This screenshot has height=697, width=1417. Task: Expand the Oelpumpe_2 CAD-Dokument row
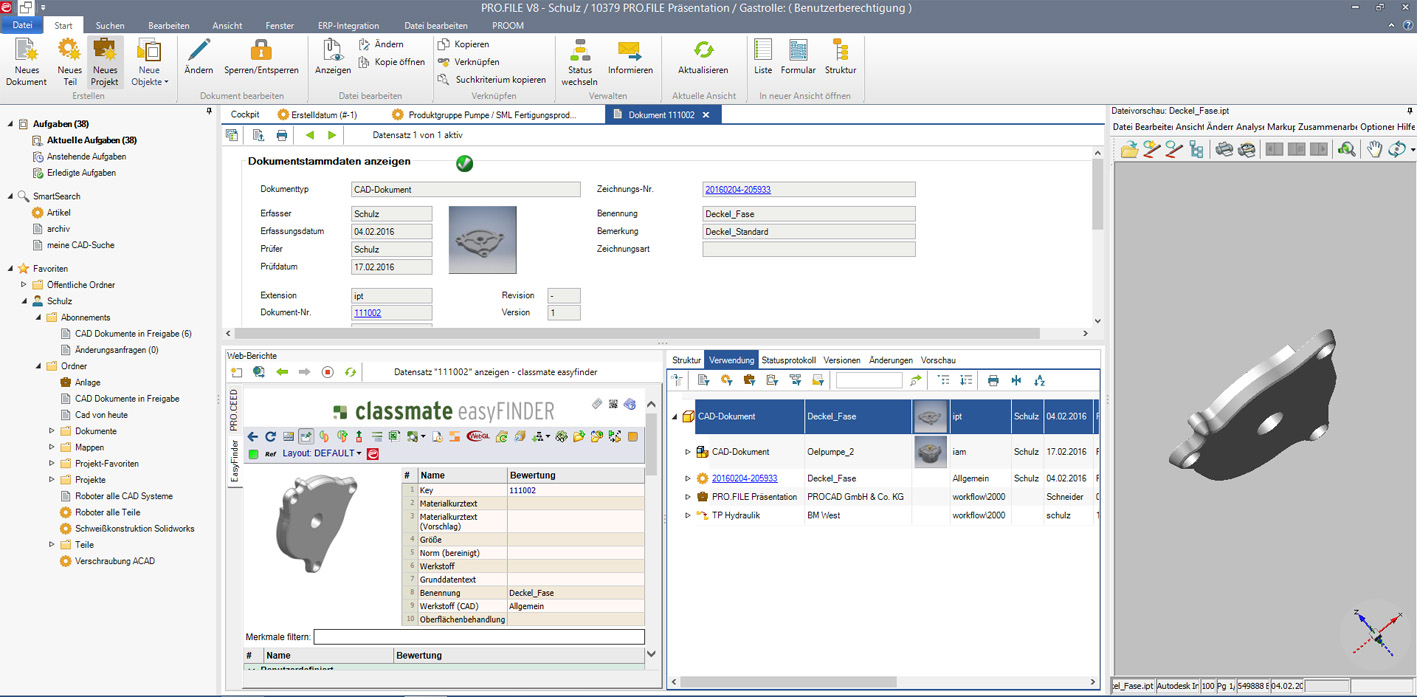pos(687,452)
